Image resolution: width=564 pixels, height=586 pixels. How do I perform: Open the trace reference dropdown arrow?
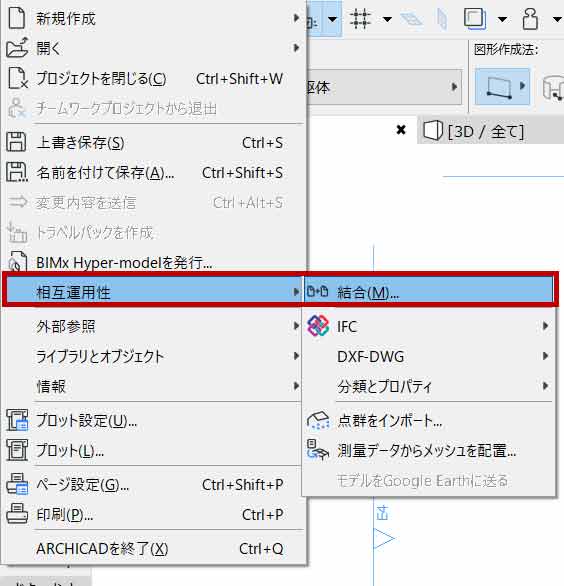point(502,19)
